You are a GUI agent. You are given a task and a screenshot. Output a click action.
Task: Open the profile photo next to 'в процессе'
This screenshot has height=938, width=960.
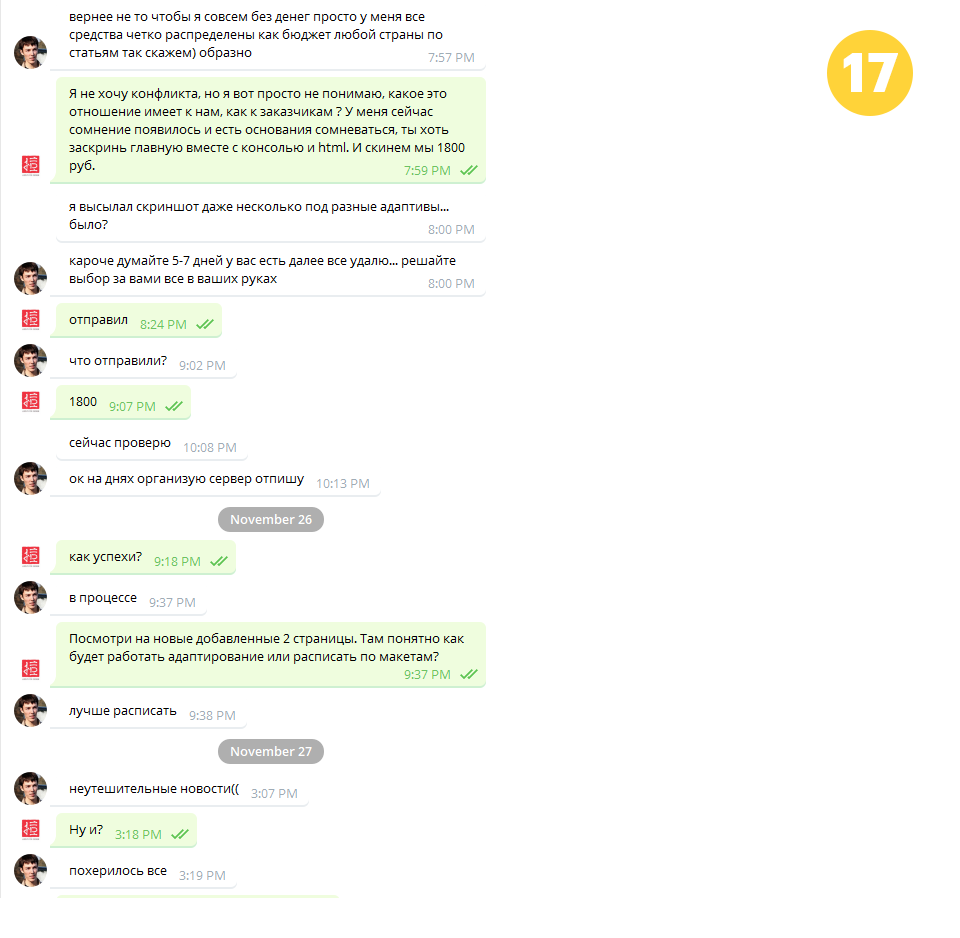coord(31,598)
